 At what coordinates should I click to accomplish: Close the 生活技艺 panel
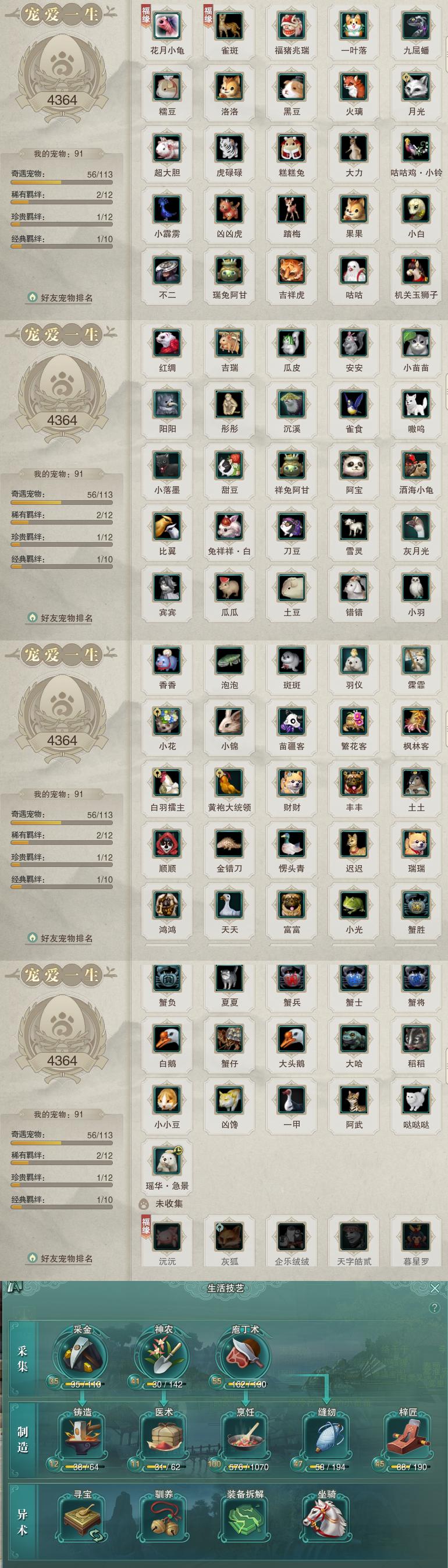(435, 1288)
